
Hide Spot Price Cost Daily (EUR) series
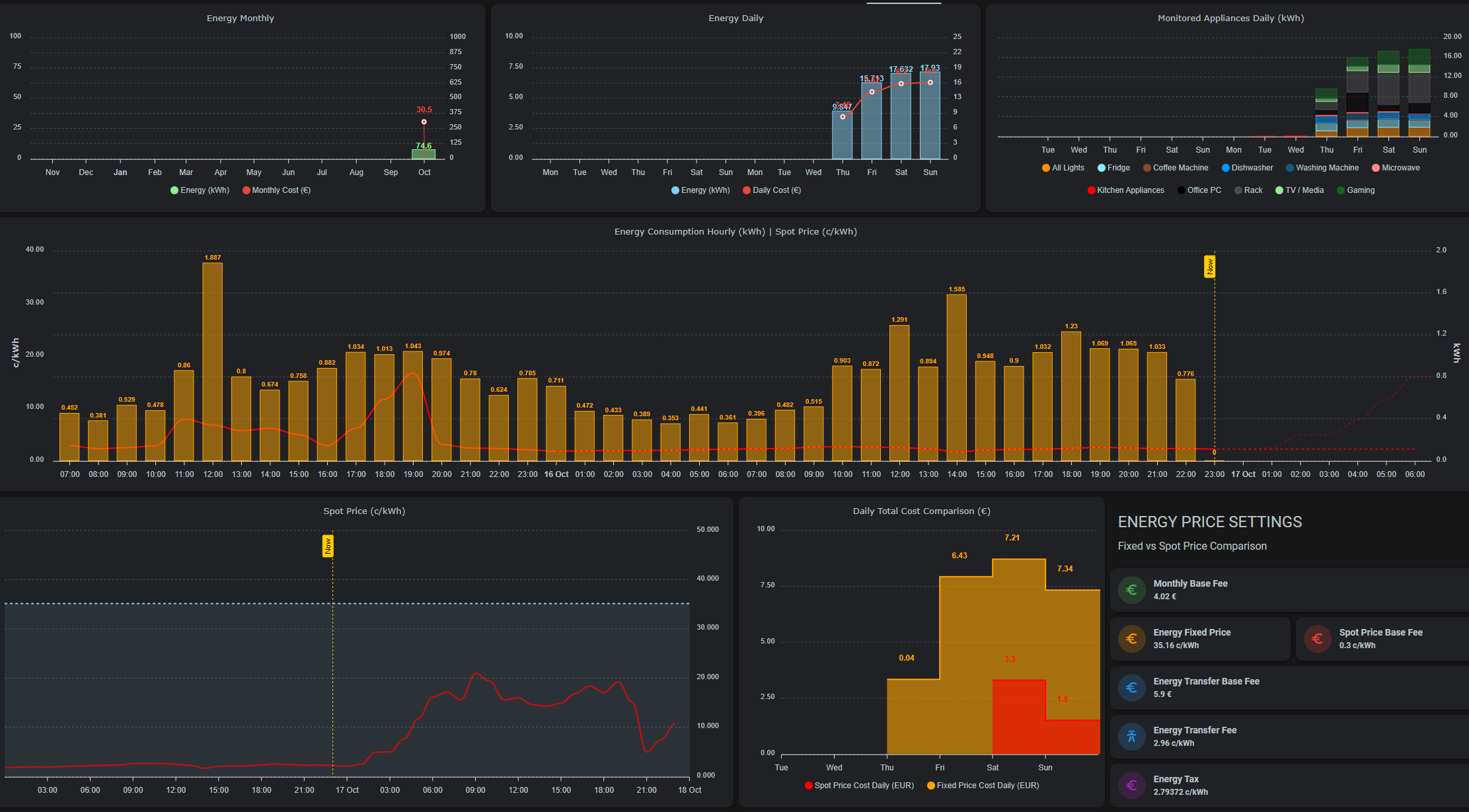pyautogui.click(x=859, y=786)
